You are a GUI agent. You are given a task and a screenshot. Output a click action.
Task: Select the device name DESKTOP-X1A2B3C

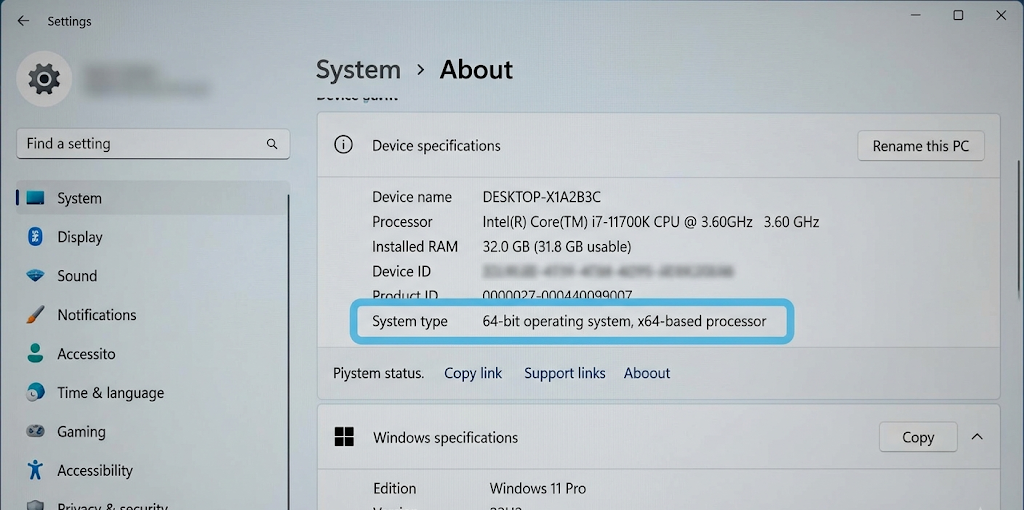(541, 197)
